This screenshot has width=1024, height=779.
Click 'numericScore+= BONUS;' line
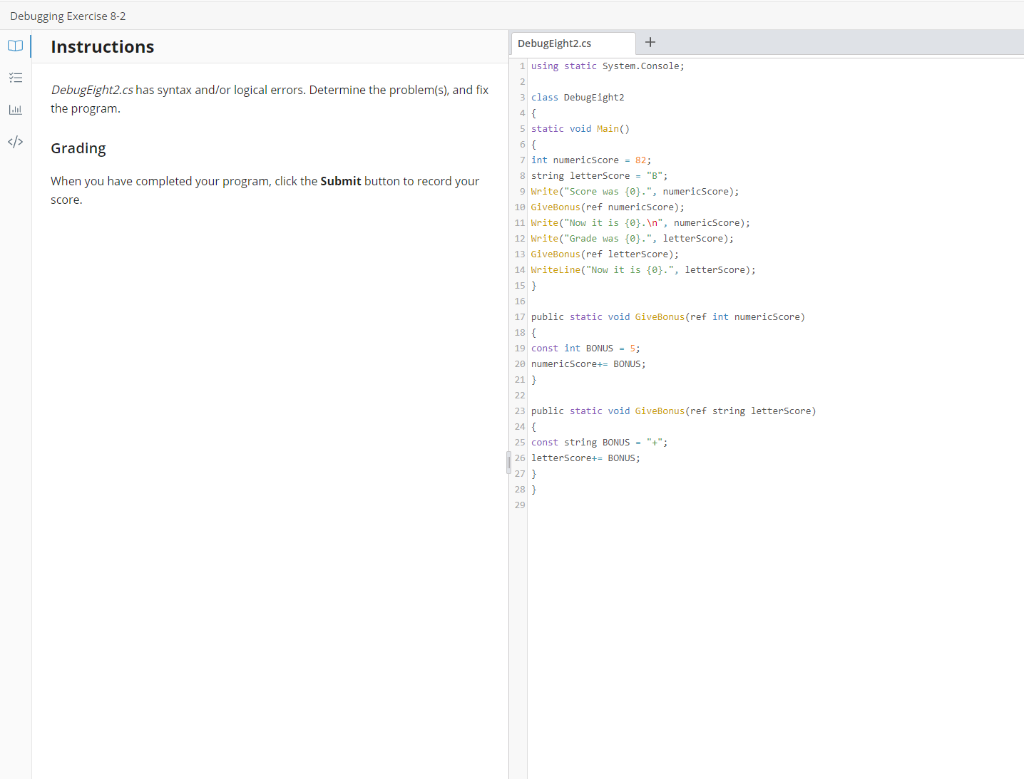[x=588, y=364]
